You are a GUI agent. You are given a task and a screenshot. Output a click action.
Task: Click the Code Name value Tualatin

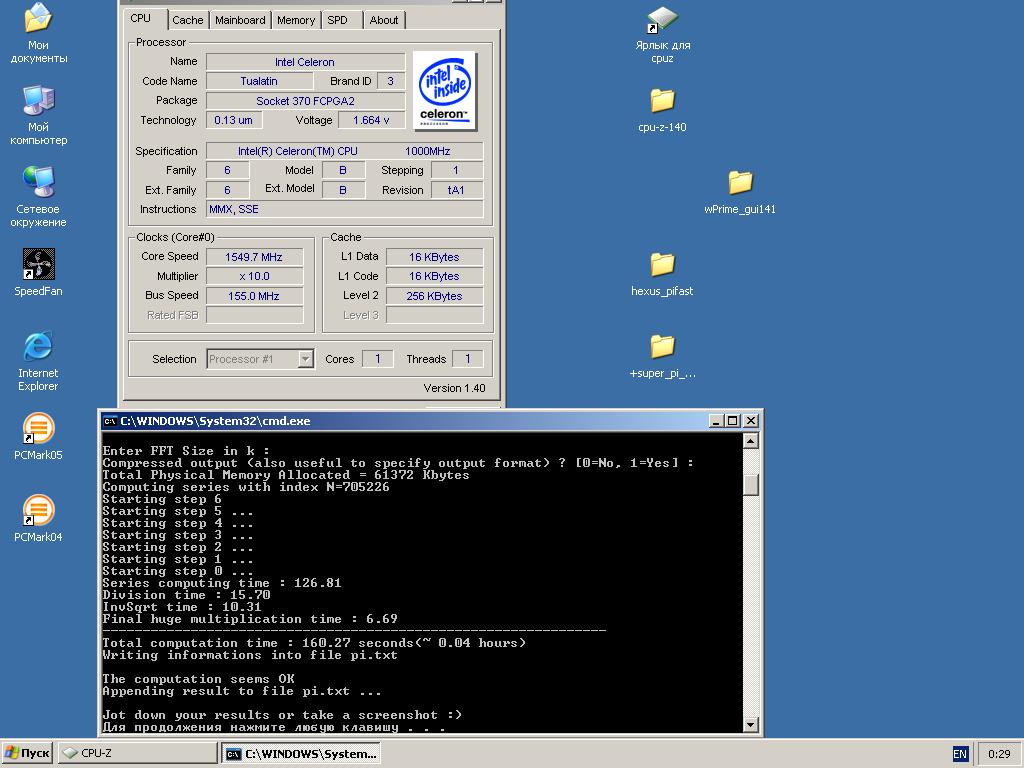259,81
